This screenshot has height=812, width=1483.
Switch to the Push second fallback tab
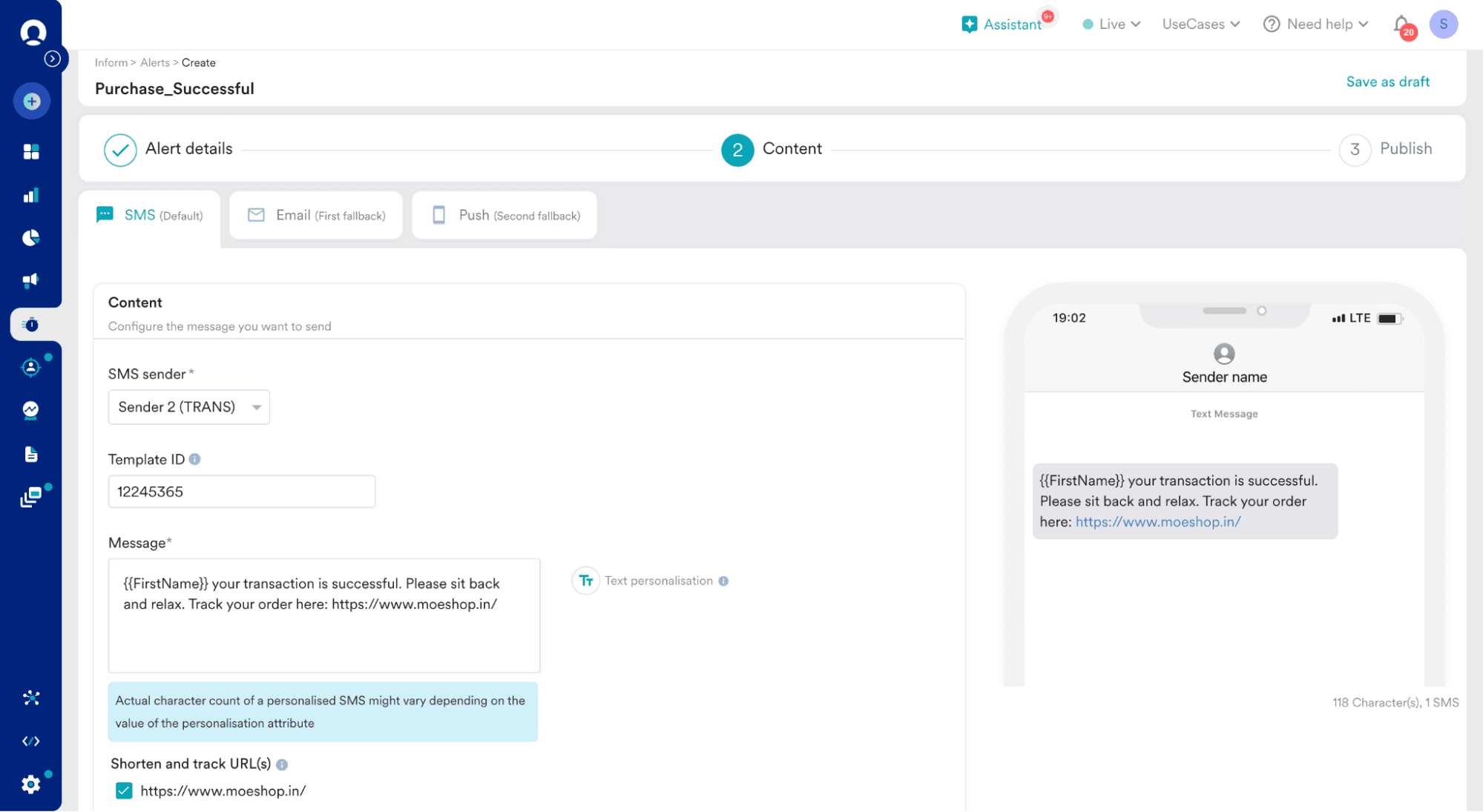pos(504,215)
